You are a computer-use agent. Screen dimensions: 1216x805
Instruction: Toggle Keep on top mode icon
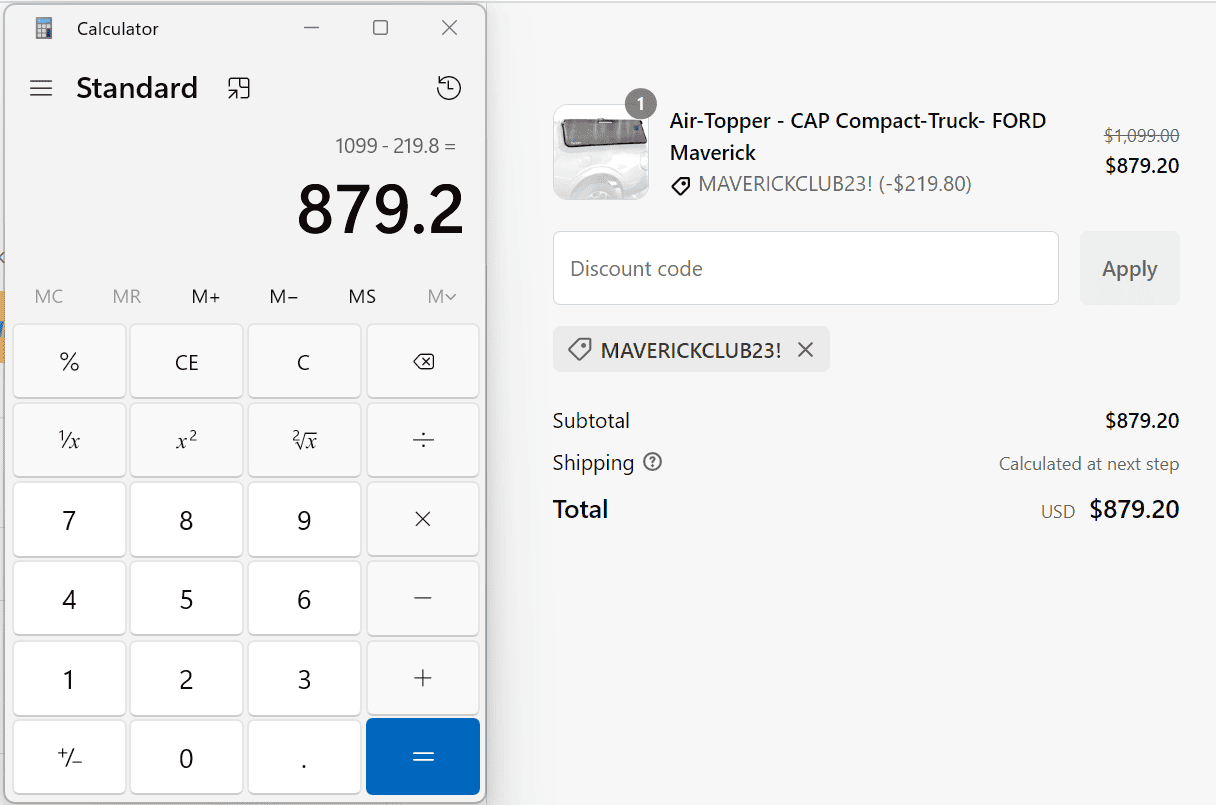(x=238, y=88)
